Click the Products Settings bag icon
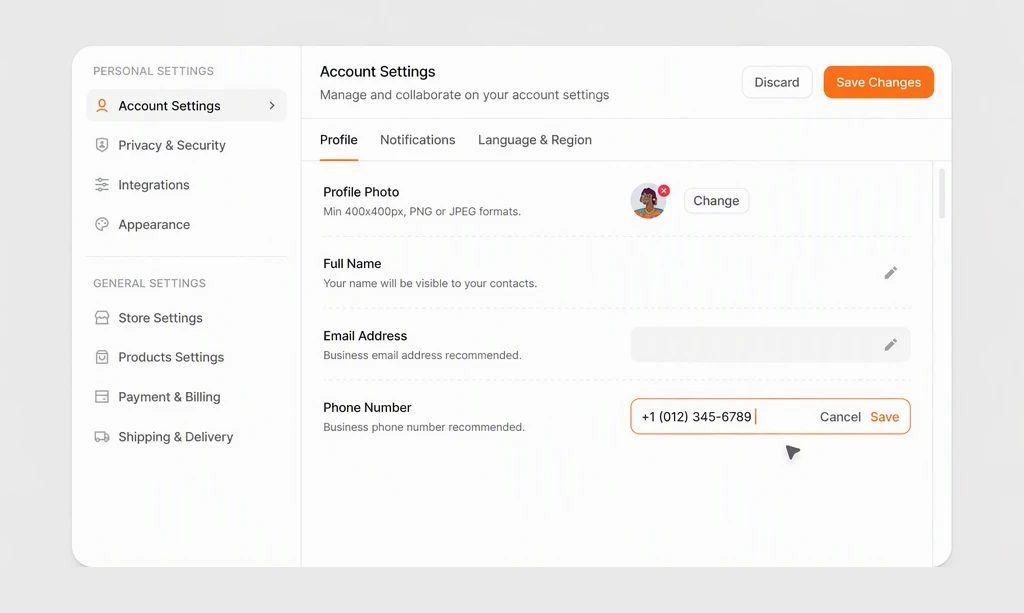This screenshot has height=613, width=1024. point(102,357)
